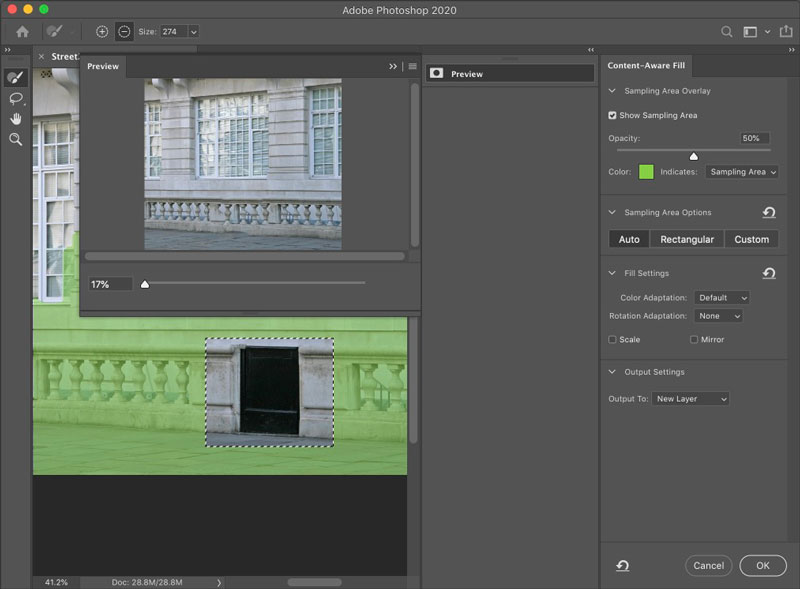Open the Output To dropdown
Image resolution: width=800 pixels, height=589 pixels.
click(690, 399)
